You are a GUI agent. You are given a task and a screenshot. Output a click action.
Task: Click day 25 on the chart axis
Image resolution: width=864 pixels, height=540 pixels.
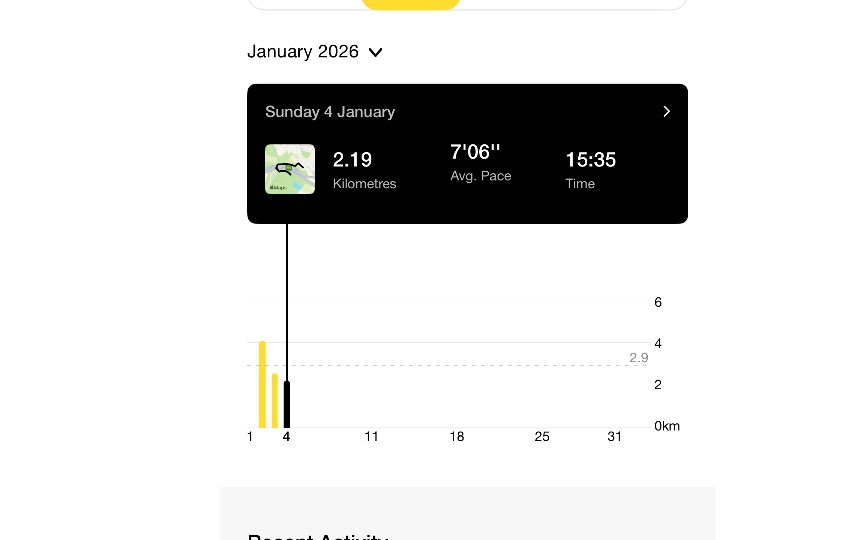(542, 437)
